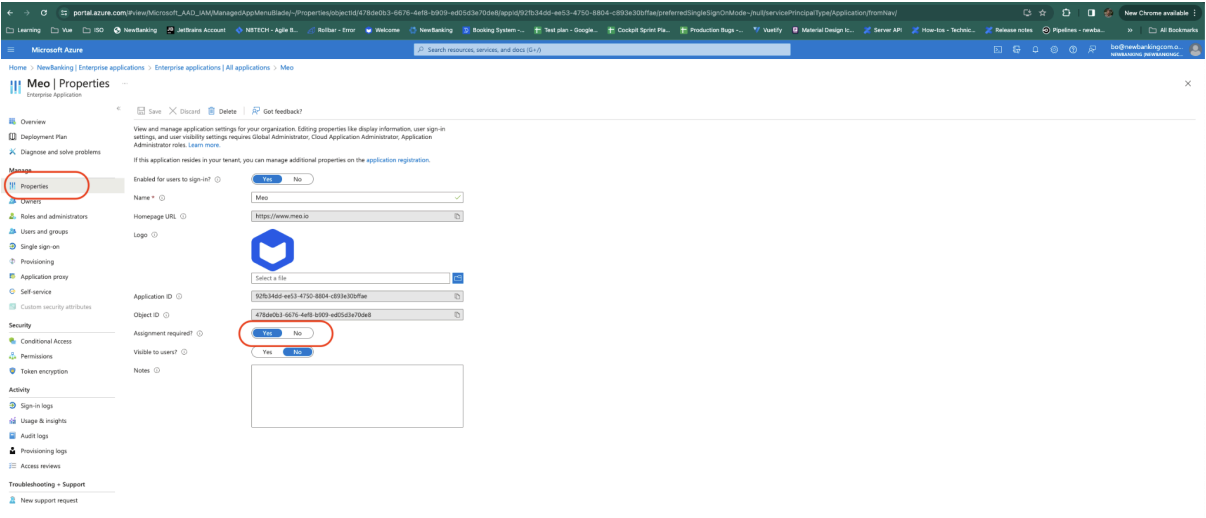Click the Audit logs icon
This screenshot has height=518, width=1206.
12,436
